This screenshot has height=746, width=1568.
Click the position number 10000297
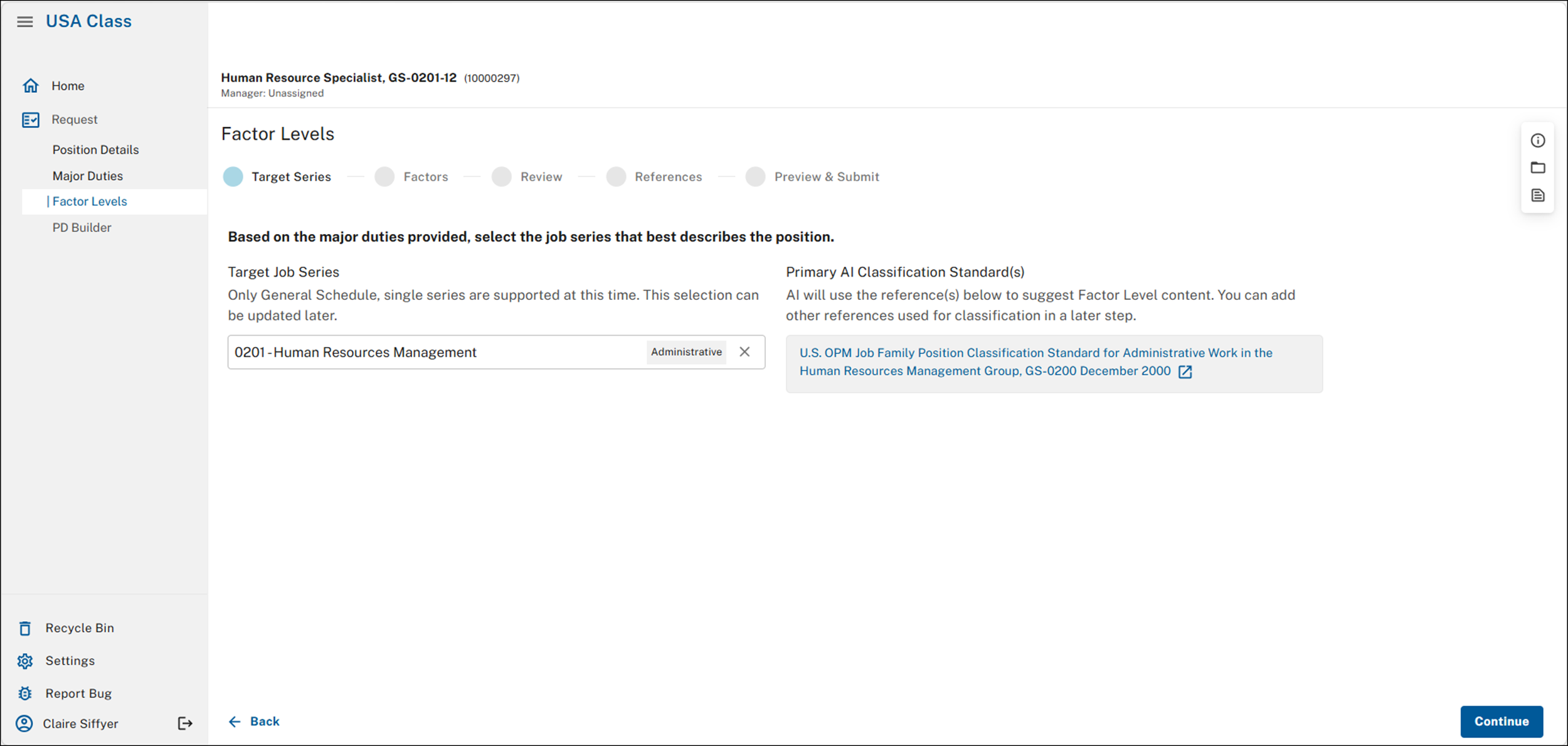(492, 78)
